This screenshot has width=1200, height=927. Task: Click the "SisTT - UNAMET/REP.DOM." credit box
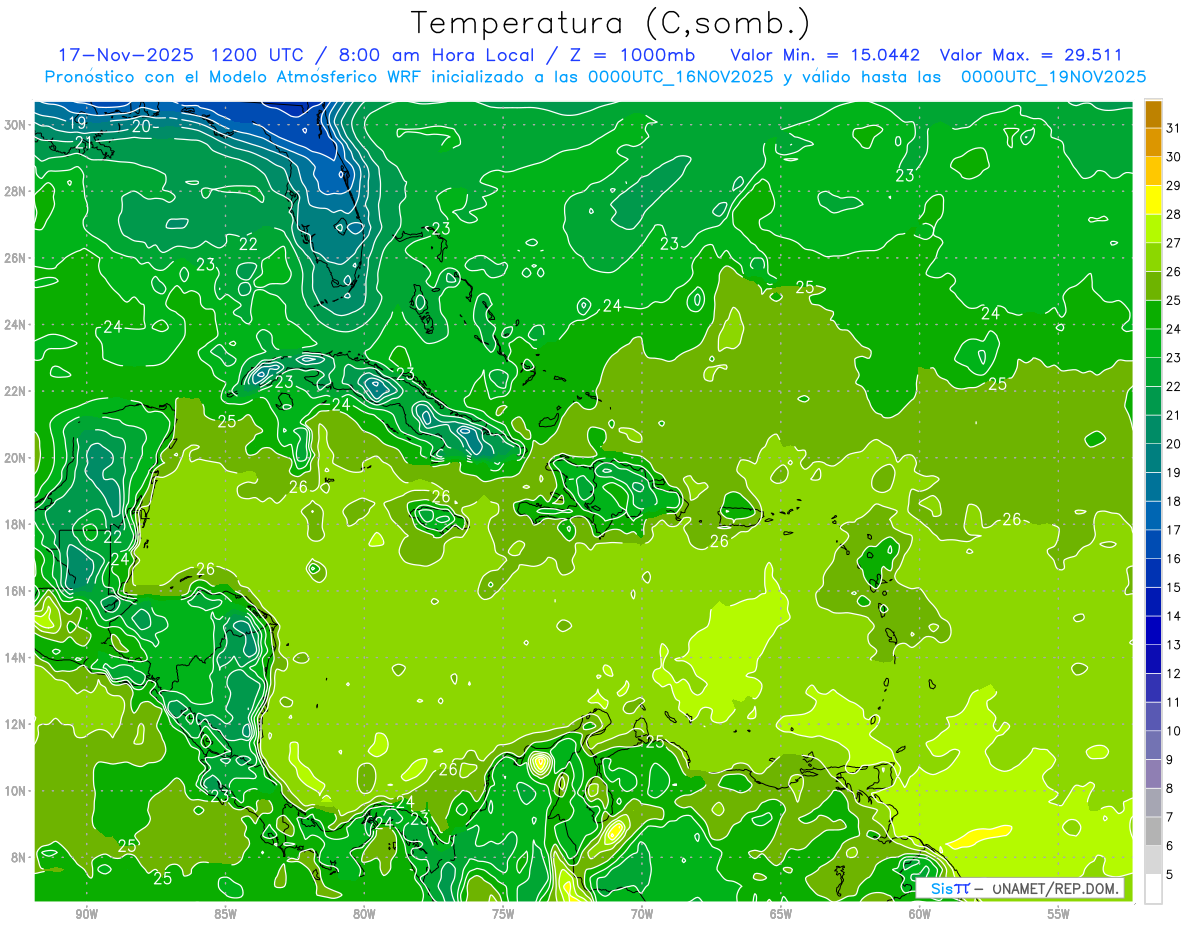(1020, 888)
